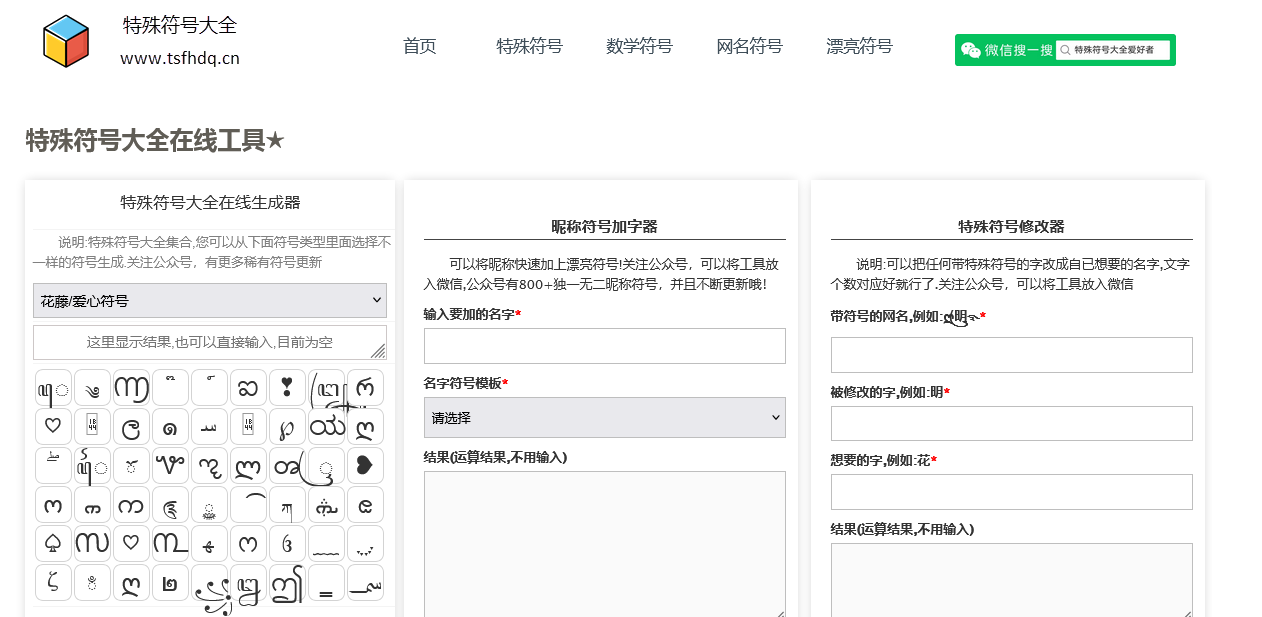This screenshot has width=1262, height=617.
Task: Expand the symbol type selector list
Action: (x=209, y=300)
